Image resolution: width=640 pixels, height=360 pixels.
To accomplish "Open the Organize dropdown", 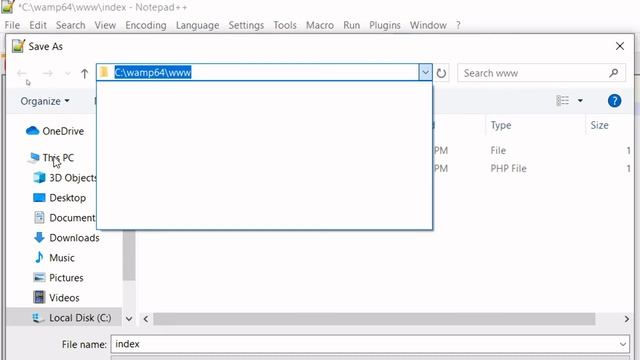I will coord(44,101).
